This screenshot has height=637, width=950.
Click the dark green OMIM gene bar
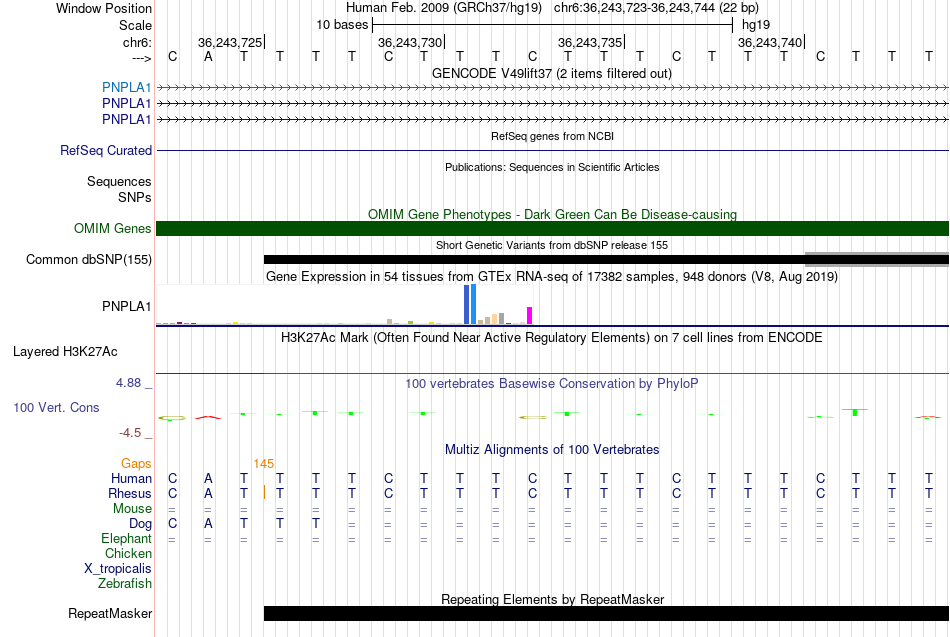(x=553, y=228)
